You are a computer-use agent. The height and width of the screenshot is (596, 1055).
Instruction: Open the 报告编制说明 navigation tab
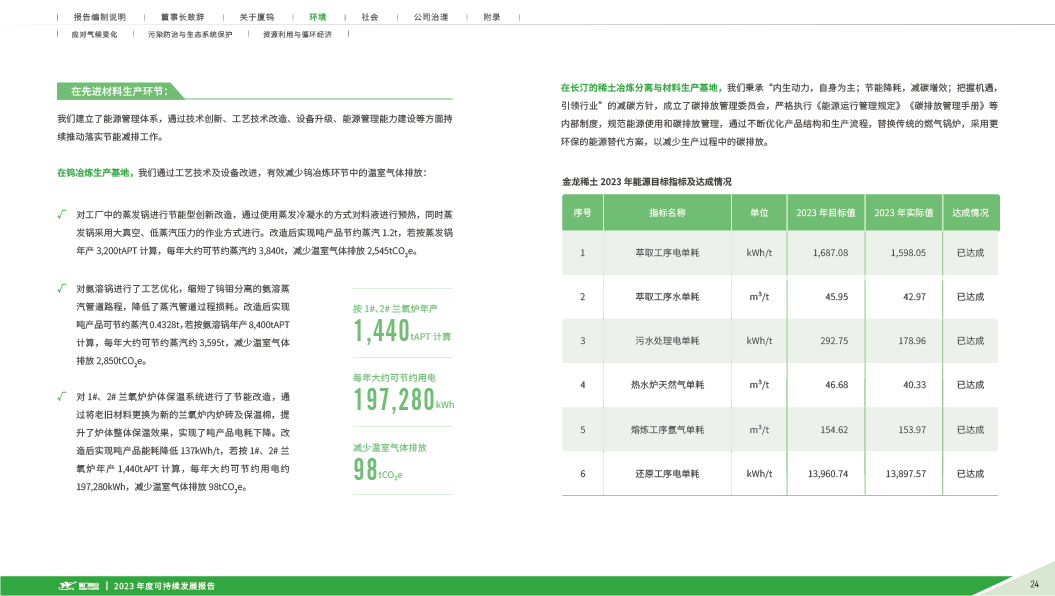click(100, 17)
